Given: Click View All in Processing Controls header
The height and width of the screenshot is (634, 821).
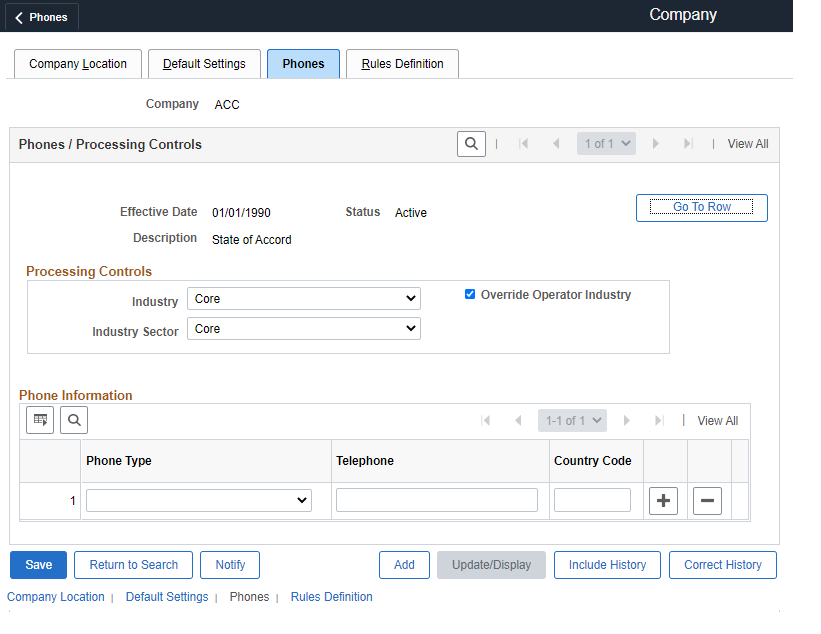Looking at the screenshot, I should coord(748,144).
